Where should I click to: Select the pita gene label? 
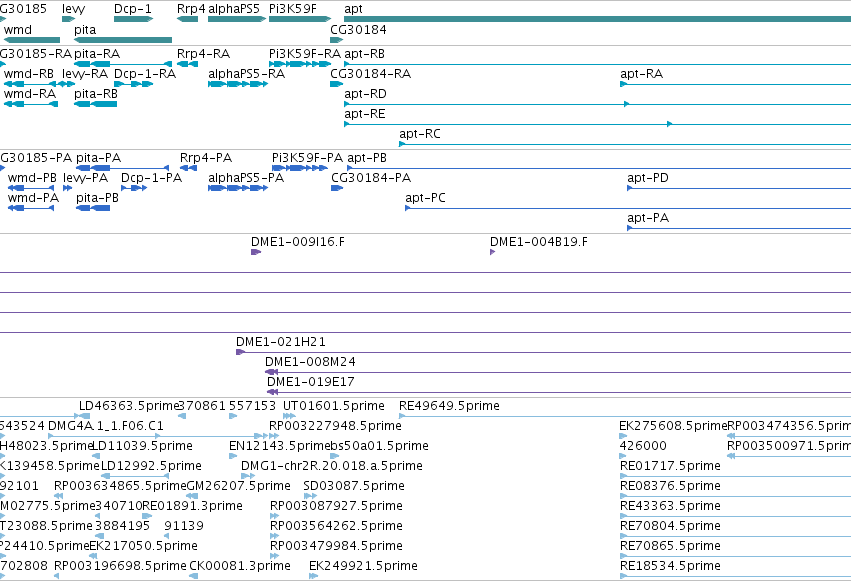pyautogui.click(x=85, y=30)
